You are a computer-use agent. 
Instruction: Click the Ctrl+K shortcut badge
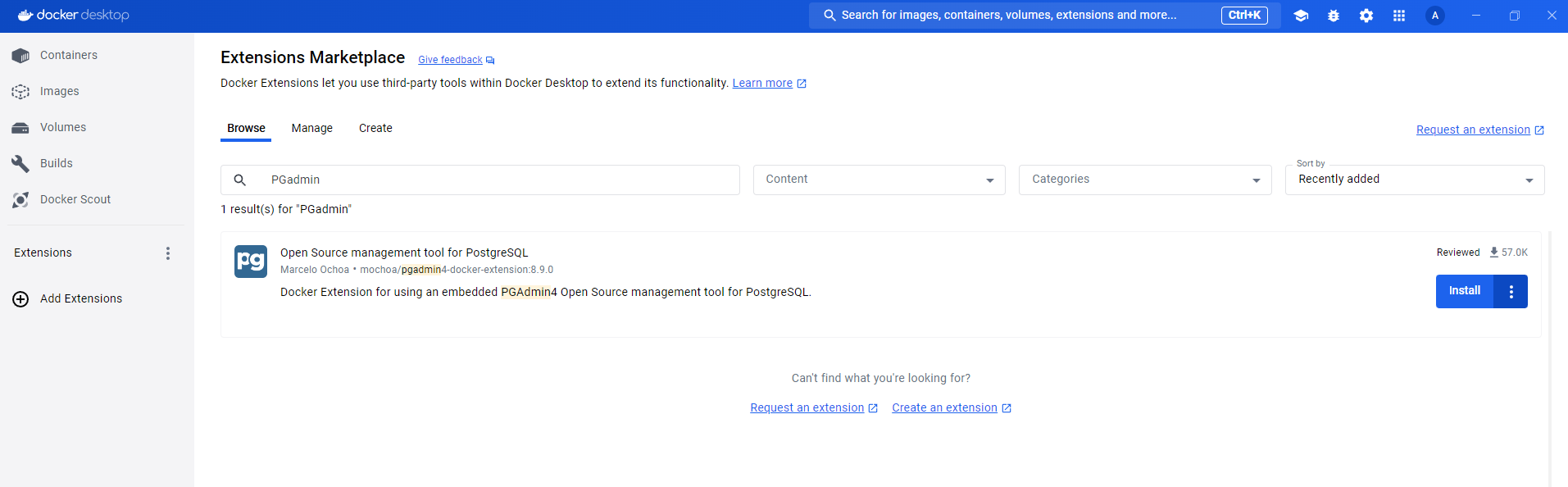(1244, 16)
